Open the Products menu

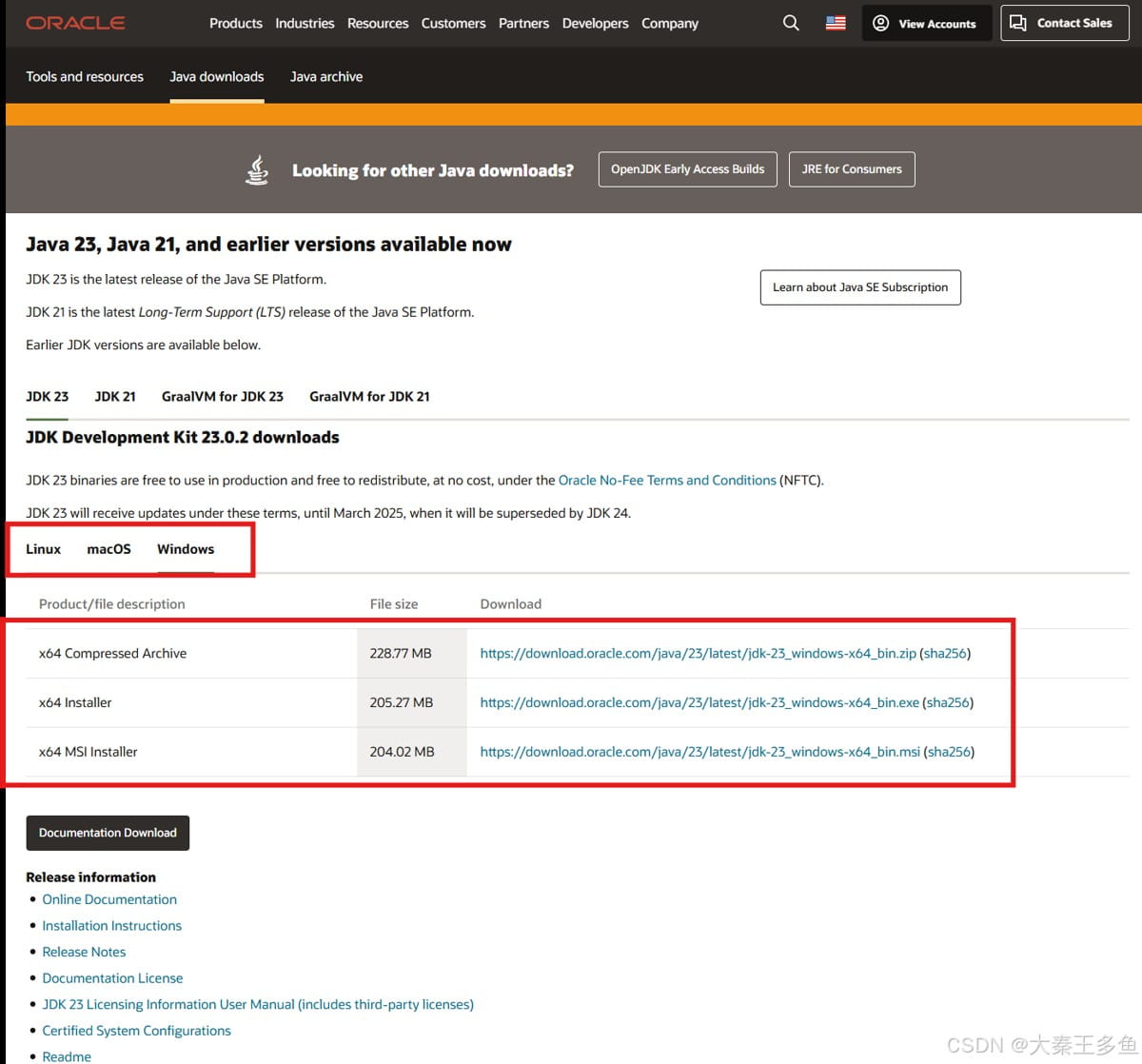click(x=235, y=23)
